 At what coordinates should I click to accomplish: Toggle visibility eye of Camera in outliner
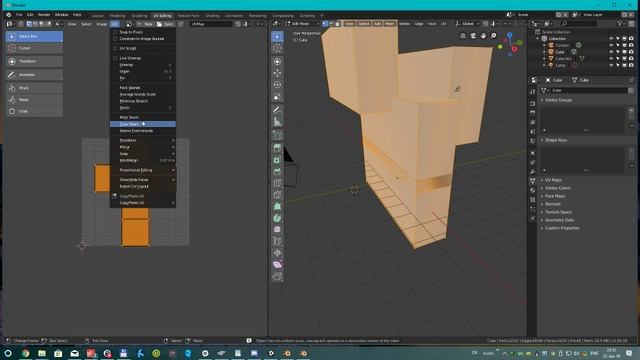click(x=611, y=45)
